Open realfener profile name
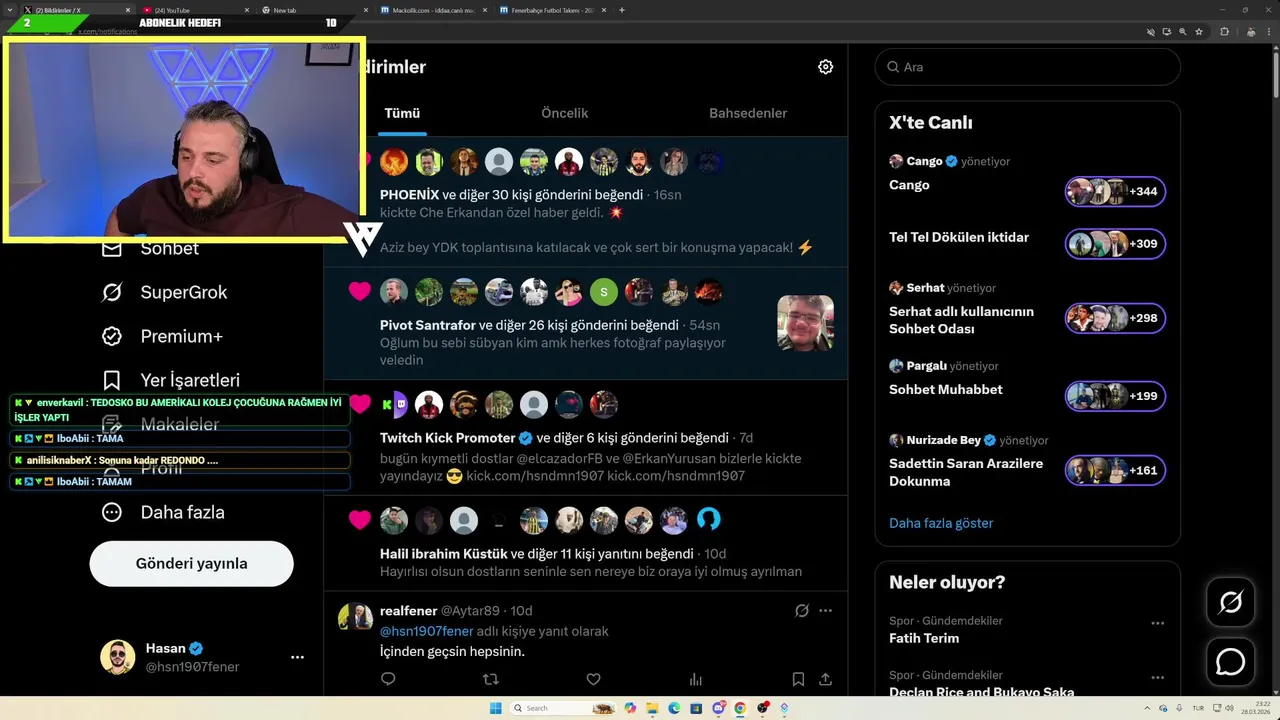 point(408,610)
